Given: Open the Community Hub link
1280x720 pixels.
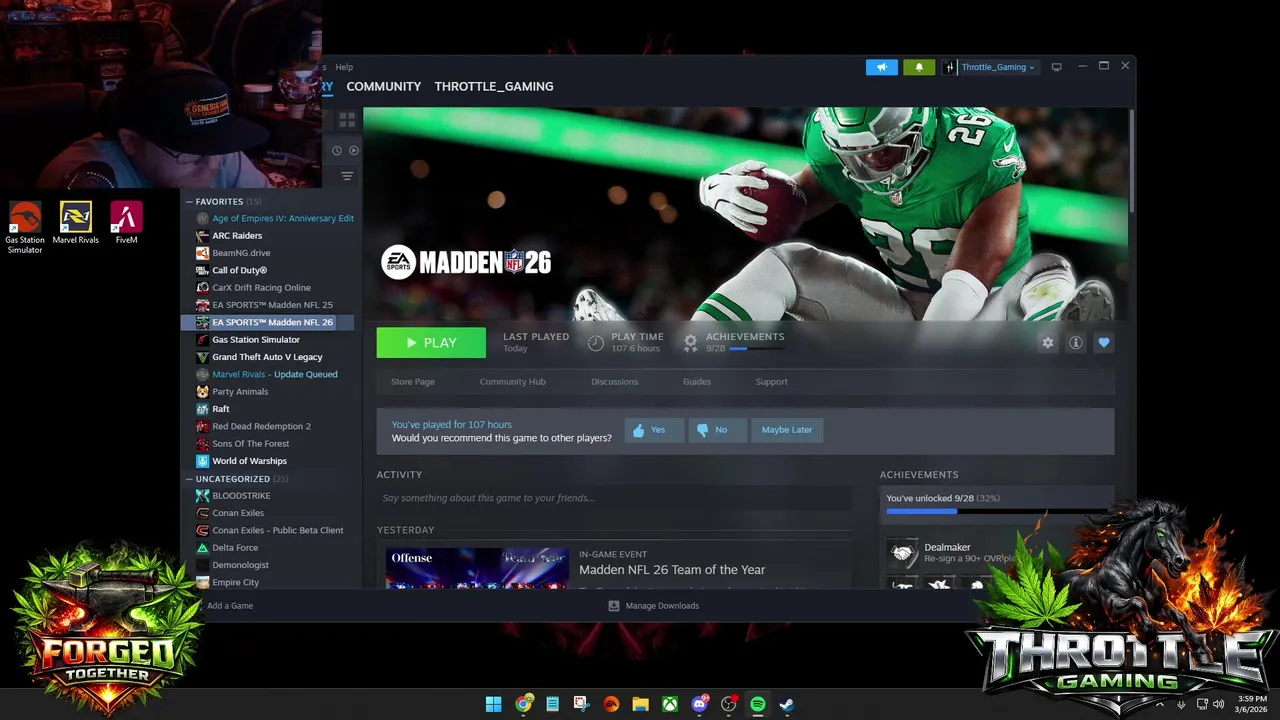Looking at the screenshot, I should [x=512, y=382].
